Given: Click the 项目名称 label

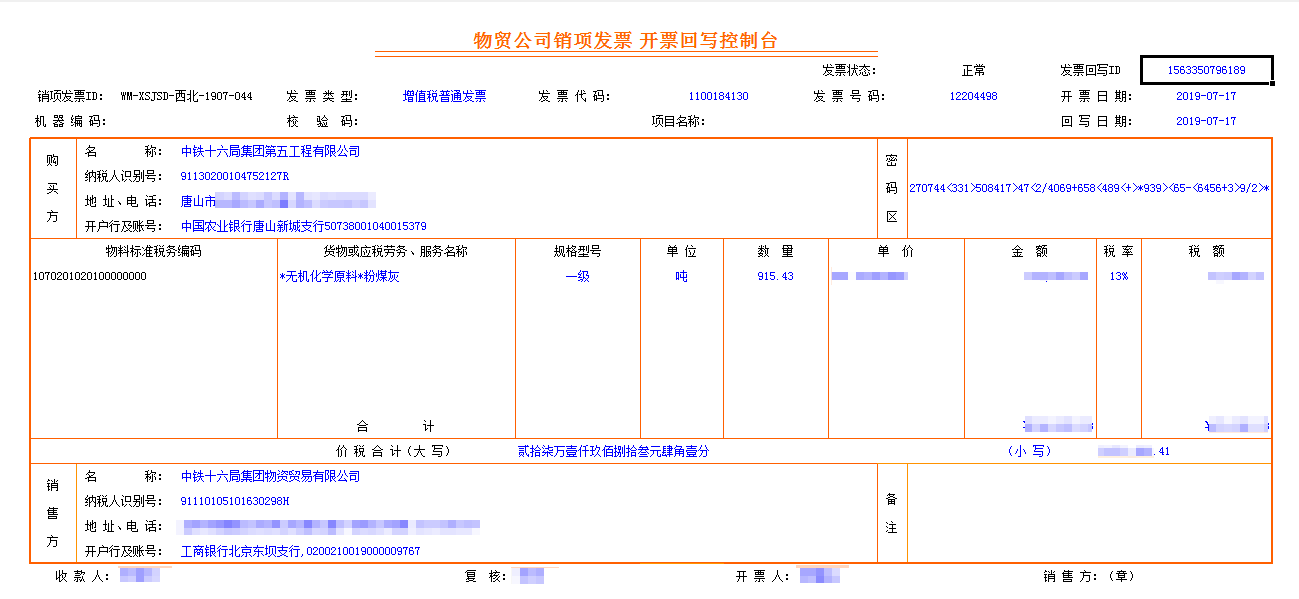Looking at the screenshot, I should pyautogui.click(x=678, y=121).
